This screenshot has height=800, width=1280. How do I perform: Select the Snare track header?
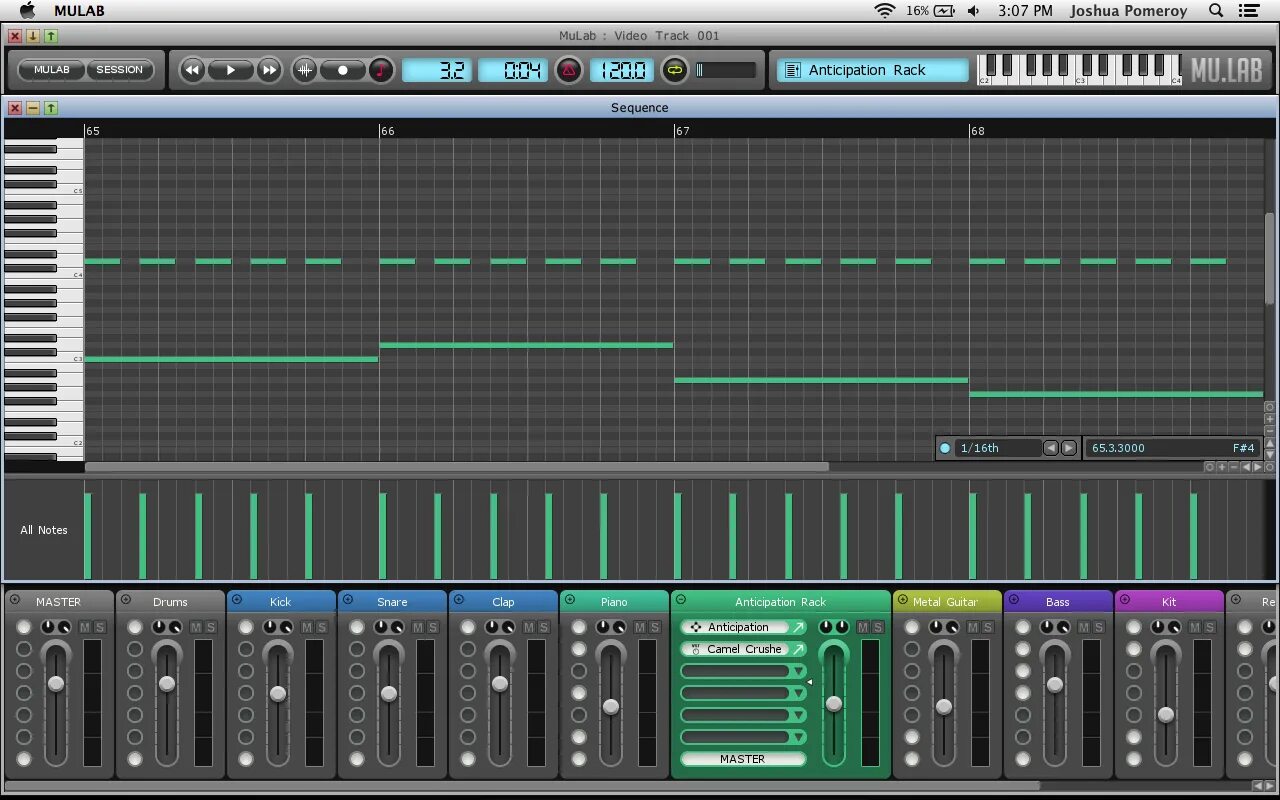(x=392, y=601)
